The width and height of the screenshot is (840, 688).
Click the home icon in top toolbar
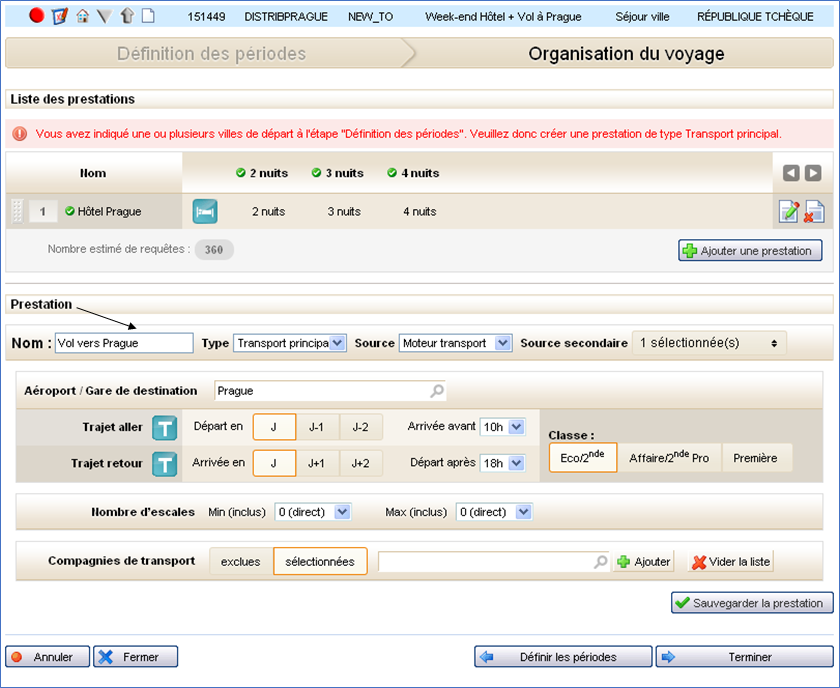click(x=83, y=16)
